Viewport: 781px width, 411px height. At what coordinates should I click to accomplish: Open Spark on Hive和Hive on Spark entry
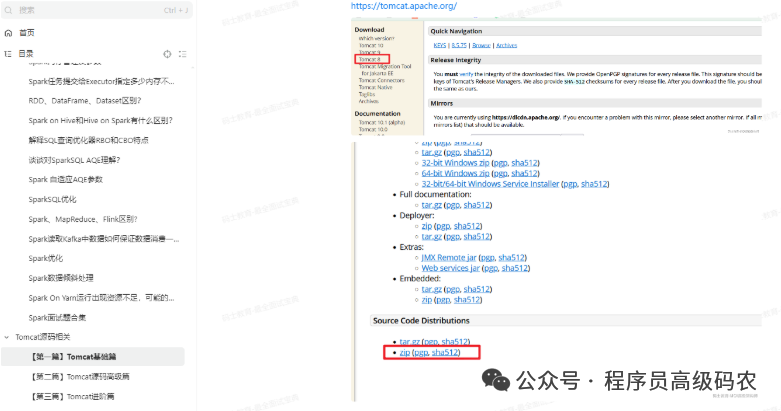(x=101, y=121)
